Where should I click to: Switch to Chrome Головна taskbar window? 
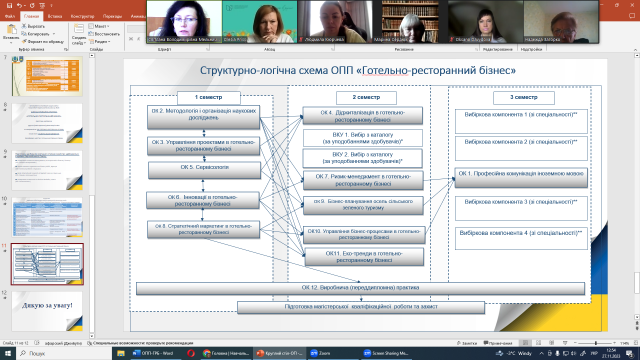[x=226, y=353]
